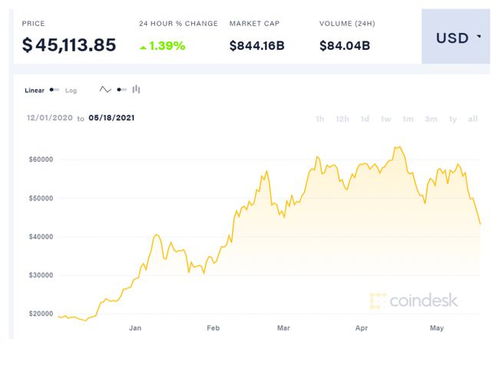Image resolution: width=499 pixels, height=366 pixels.
Task: Select the Linear scale label
Action: pyautogui.click(x=34, y=90)
